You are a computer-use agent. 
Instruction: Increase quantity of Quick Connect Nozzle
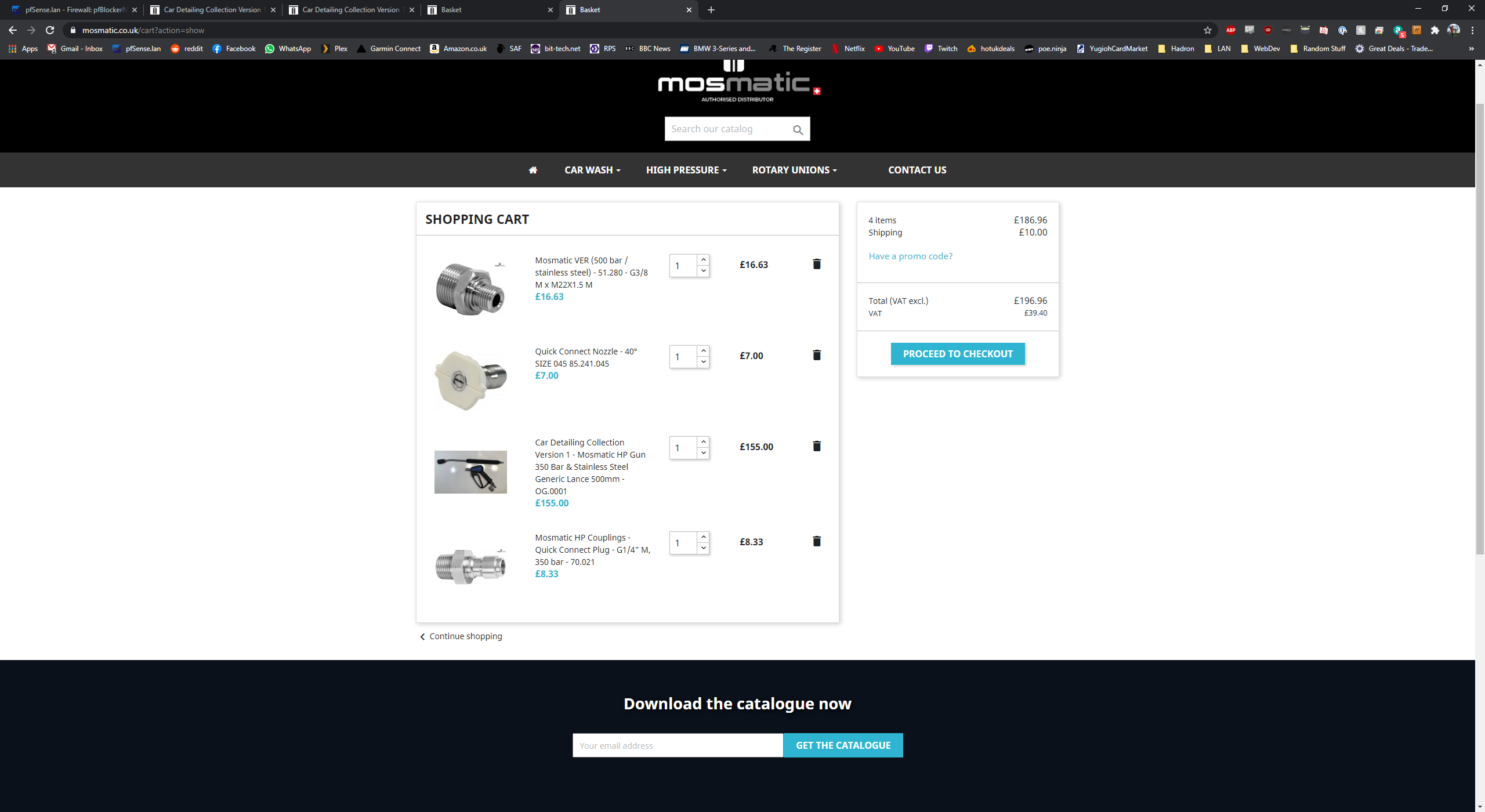pos(703,351)
